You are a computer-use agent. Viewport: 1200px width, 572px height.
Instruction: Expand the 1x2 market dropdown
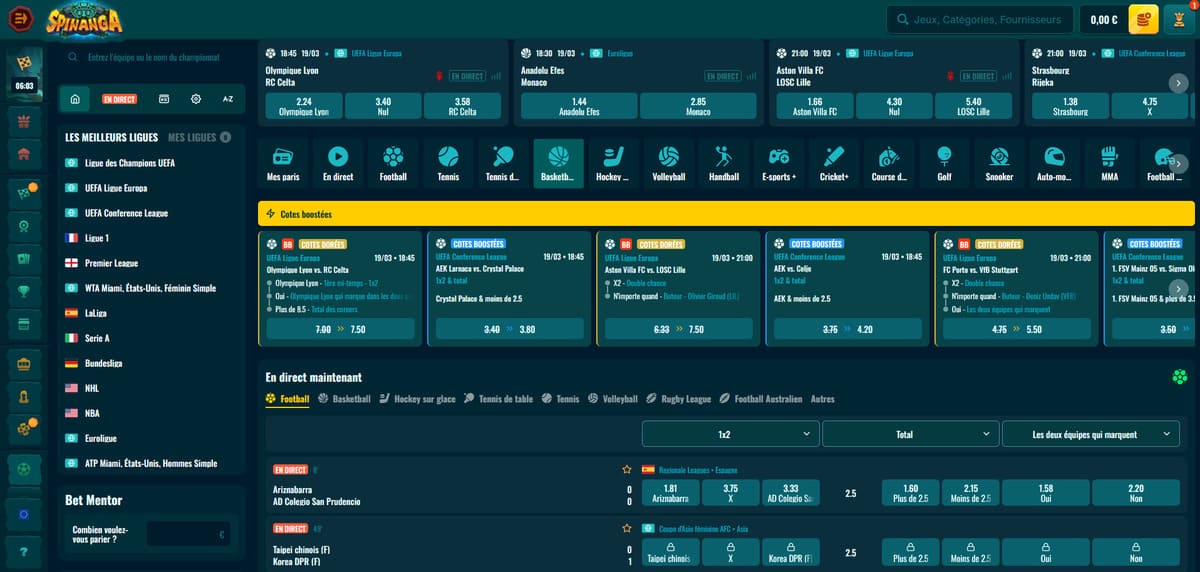pos(730,434)
